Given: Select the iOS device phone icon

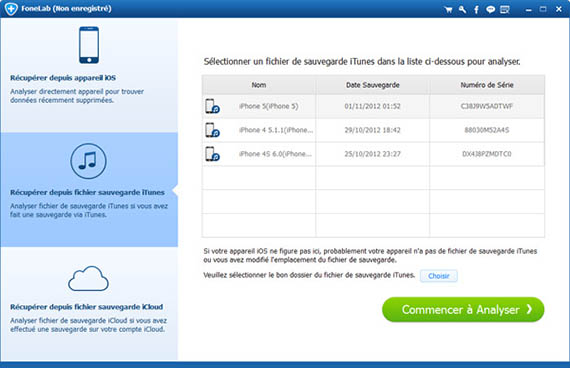Looking at the screenshot, I should 89,45.
